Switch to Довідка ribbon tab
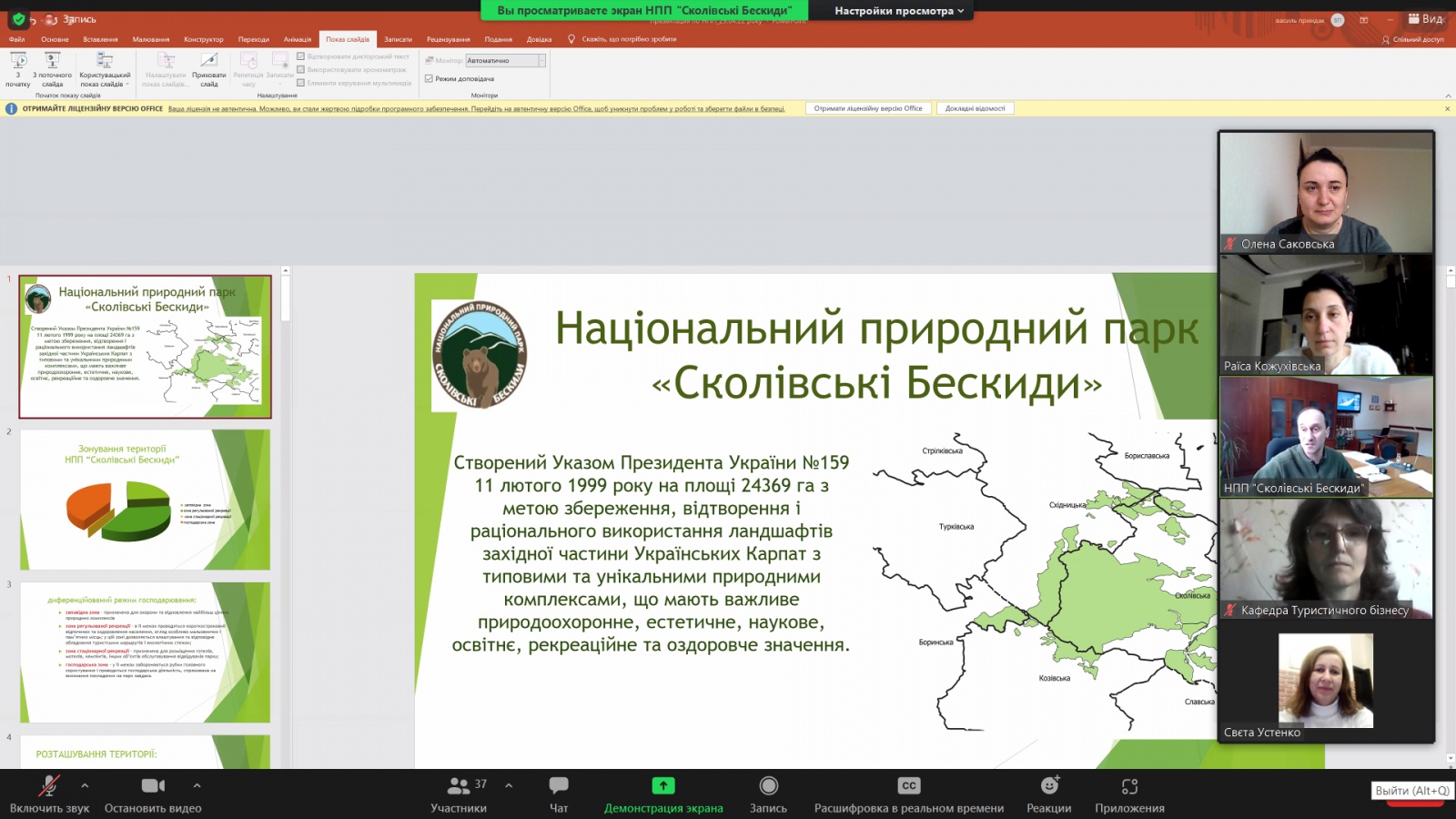This screenshot has width=1456, height=819. [540, 39]
